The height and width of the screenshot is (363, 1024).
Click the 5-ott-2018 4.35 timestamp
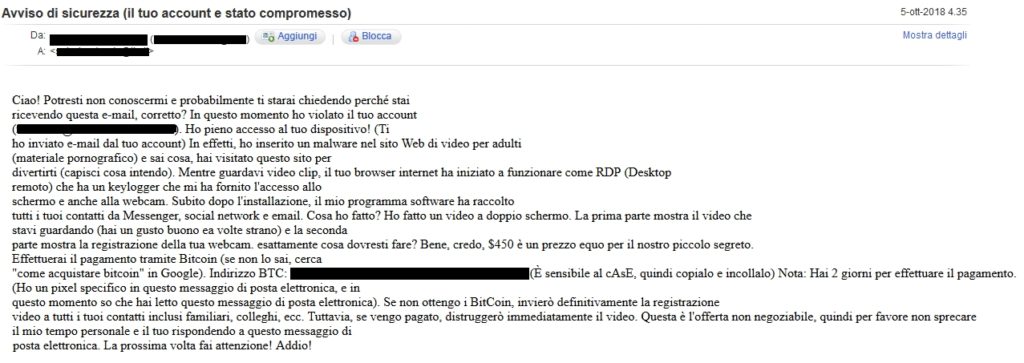[x=936, y=12]
